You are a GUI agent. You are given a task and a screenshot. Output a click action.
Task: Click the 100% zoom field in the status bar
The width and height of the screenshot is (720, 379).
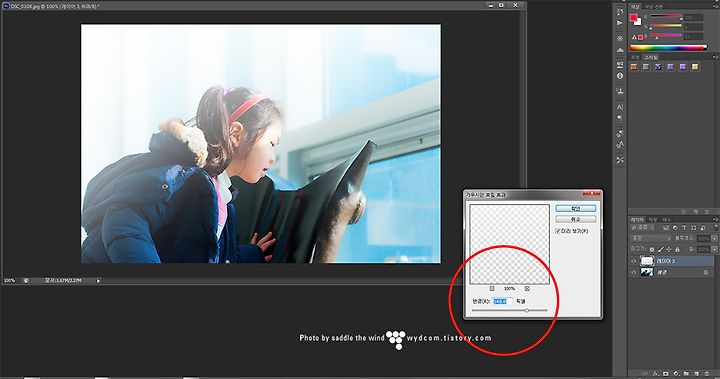pos(10,280)
